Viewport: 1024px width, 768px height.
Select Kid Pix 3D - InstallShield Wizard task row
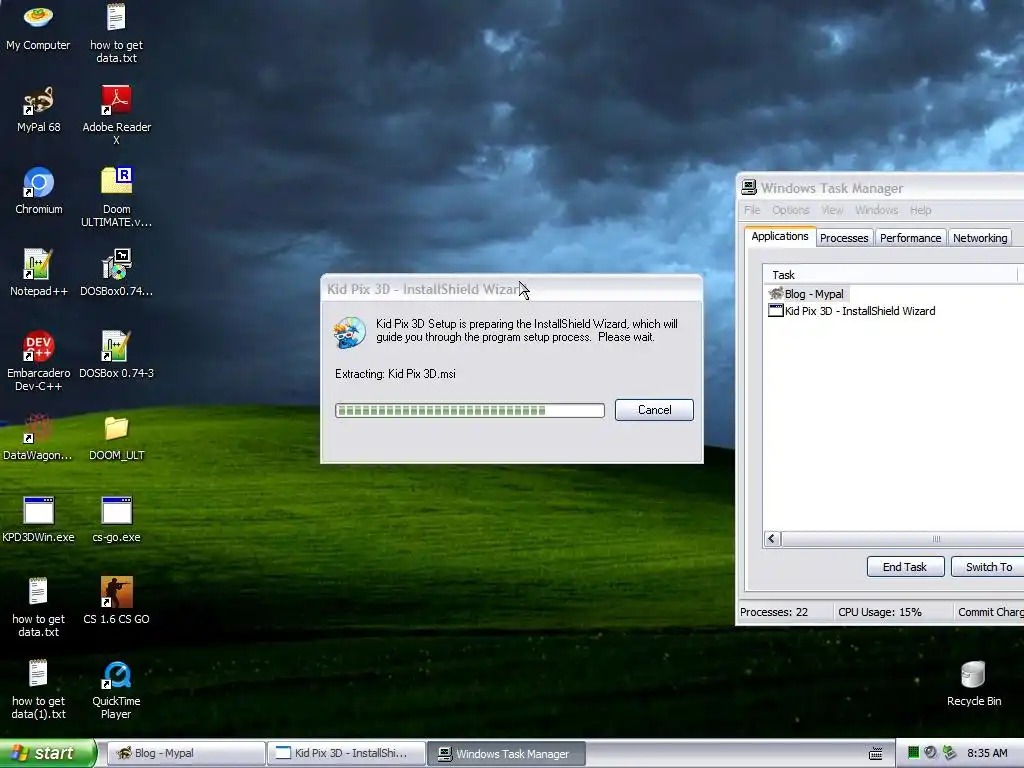(x=852, y=311)
